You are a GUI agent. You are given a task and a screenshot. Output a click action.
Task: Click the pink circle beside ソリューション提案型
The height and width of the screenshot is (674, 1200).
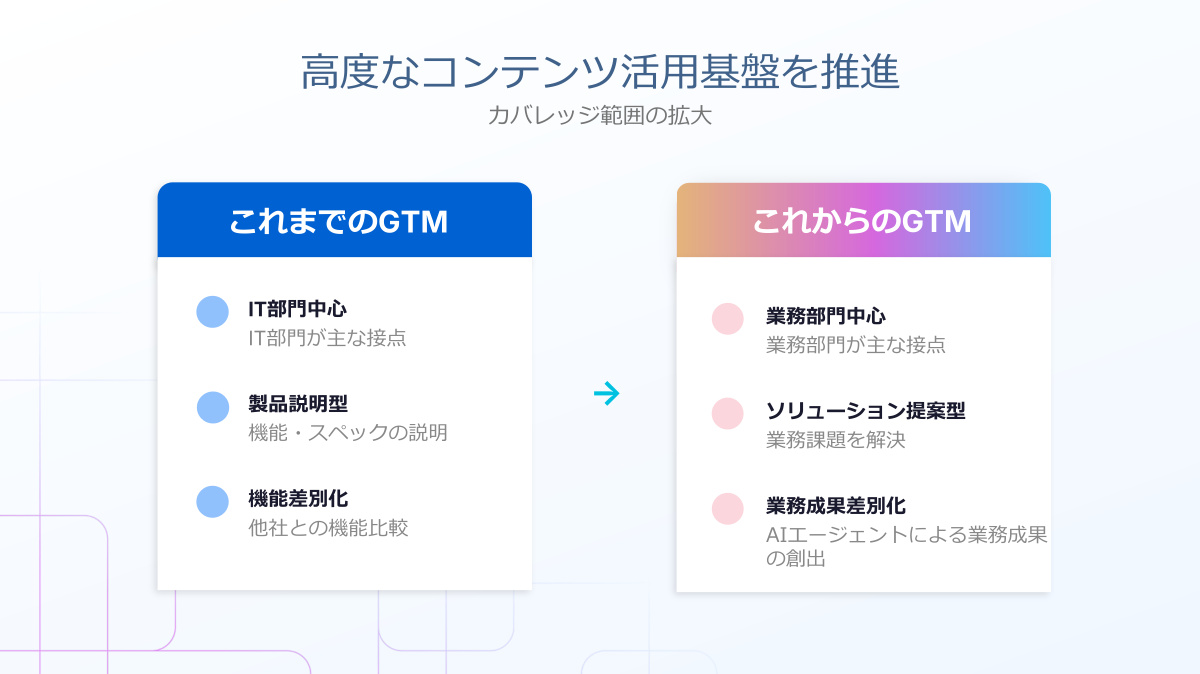[x=727, y=414]
